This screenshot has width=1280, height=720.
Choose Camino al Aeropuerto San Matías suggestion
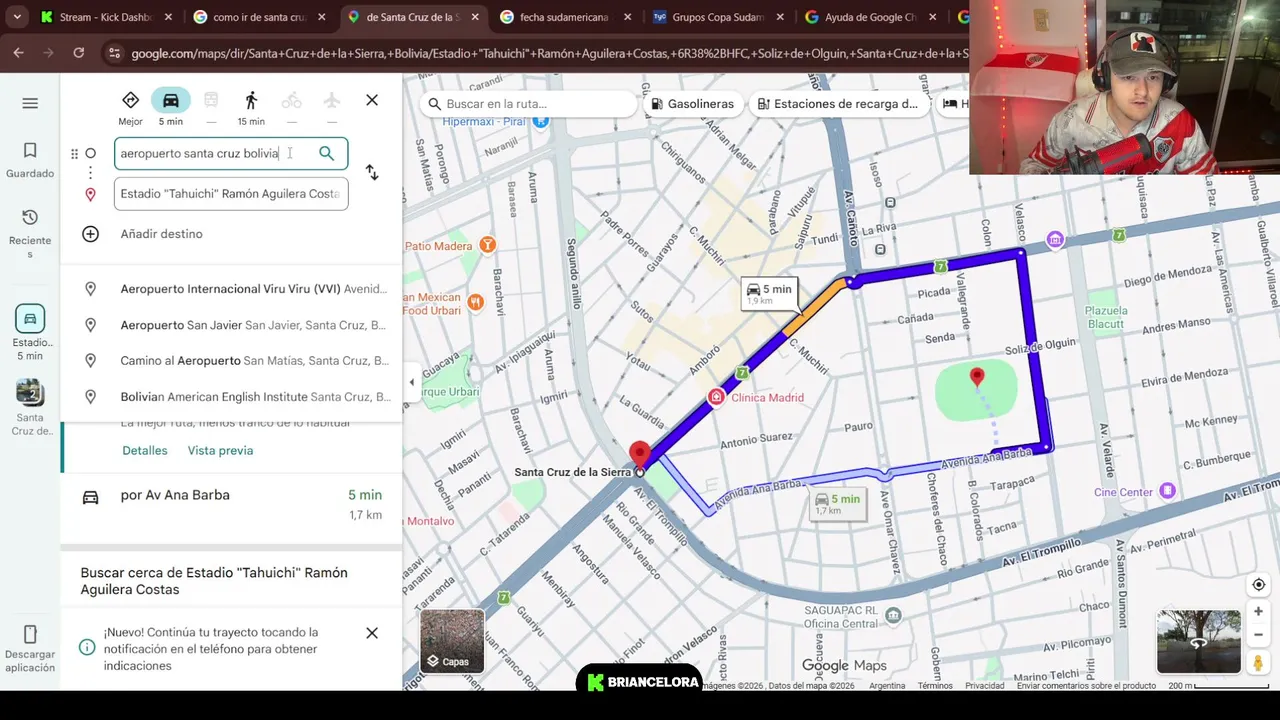[x=231, y=361]
